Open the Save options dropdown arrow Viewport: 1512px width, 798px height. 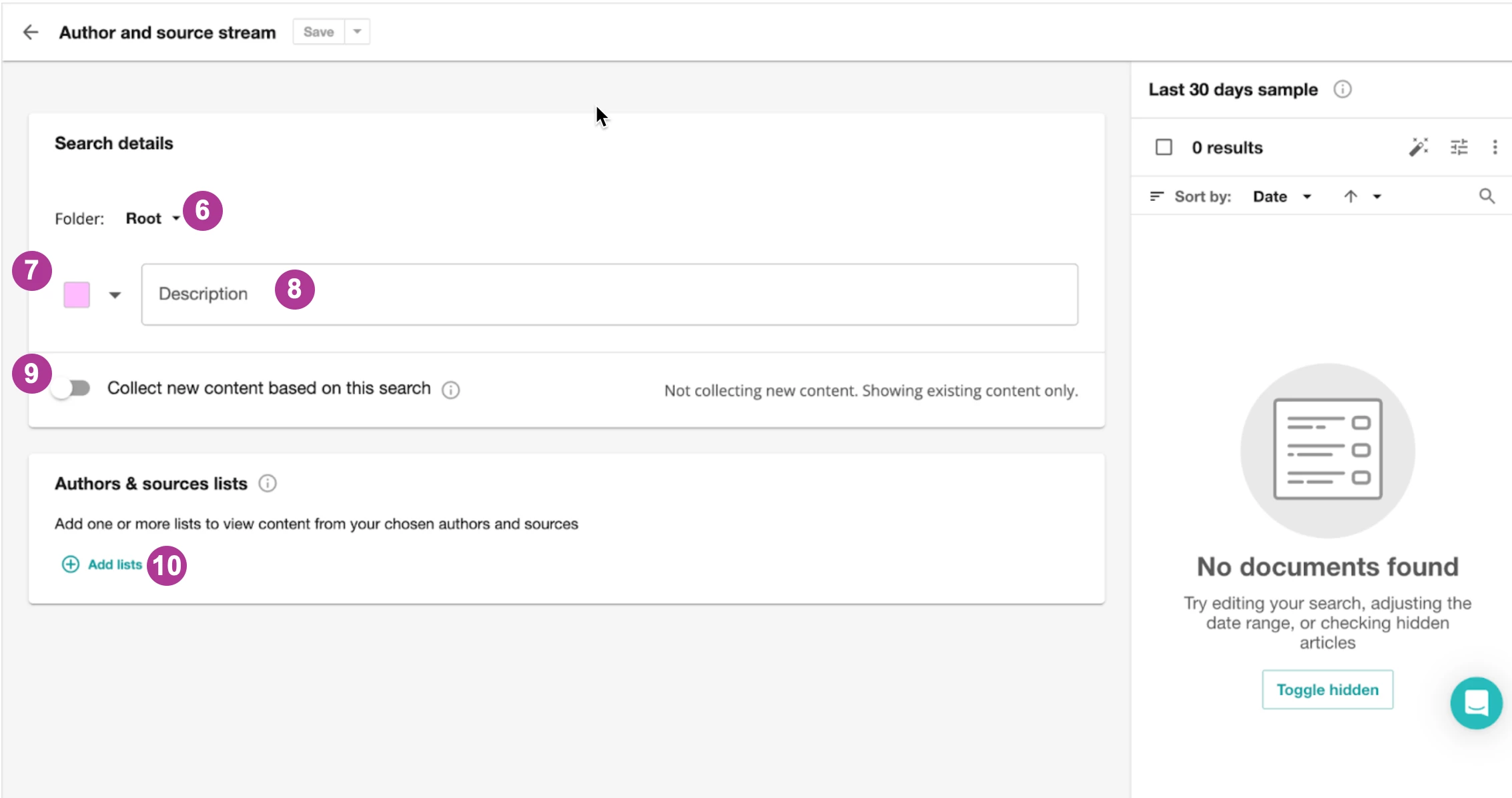[357, 32]
